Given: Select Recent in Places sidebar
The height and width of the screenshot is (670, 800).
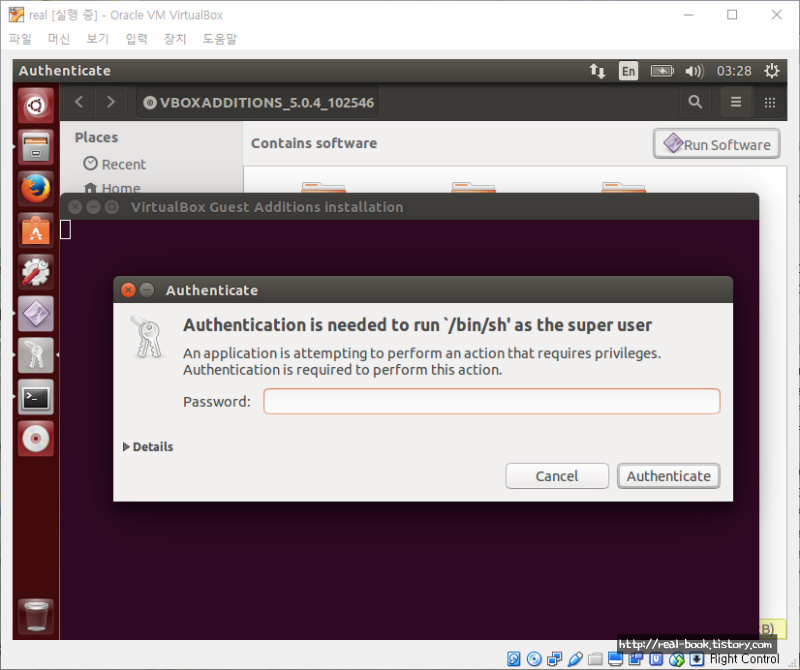Looking at the screenshot, I should point(115,164).
